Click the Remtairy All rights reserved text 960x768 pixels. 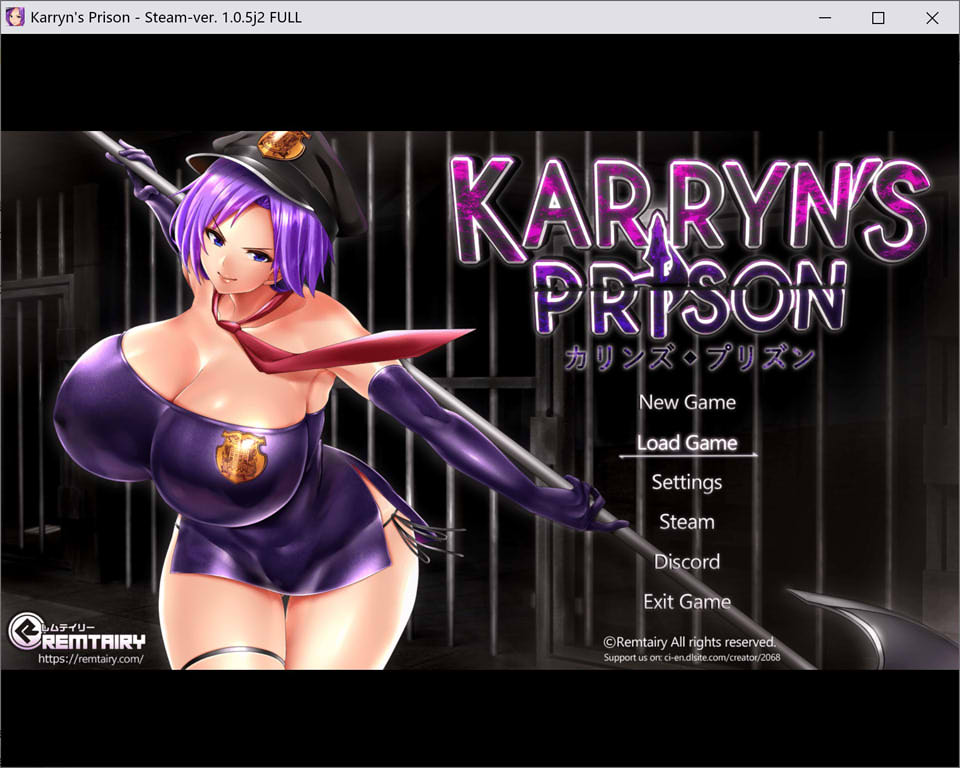click(690, 642)
